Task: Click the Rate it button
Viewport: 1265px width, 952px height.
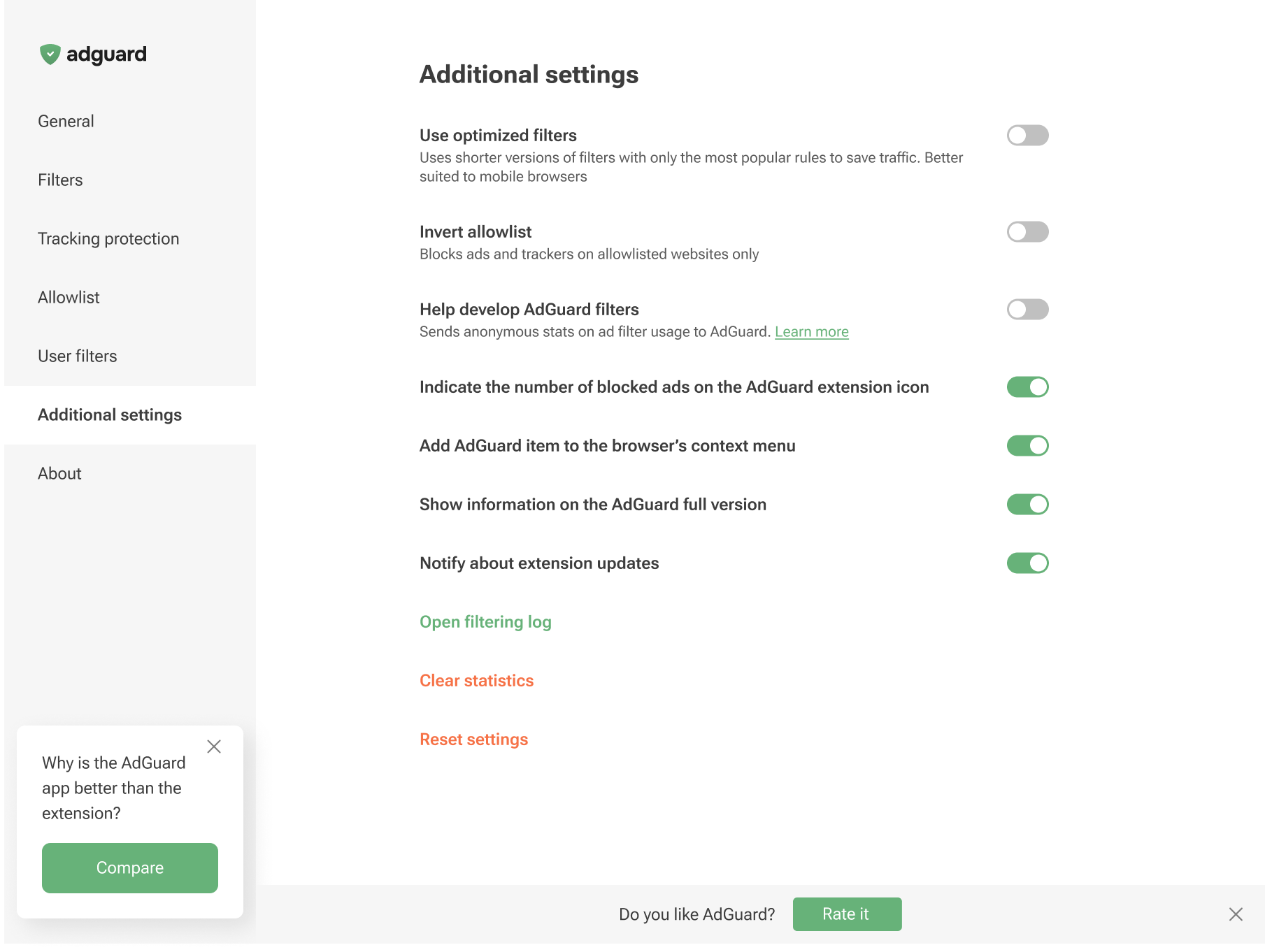Action: click(x=847, y=914)
